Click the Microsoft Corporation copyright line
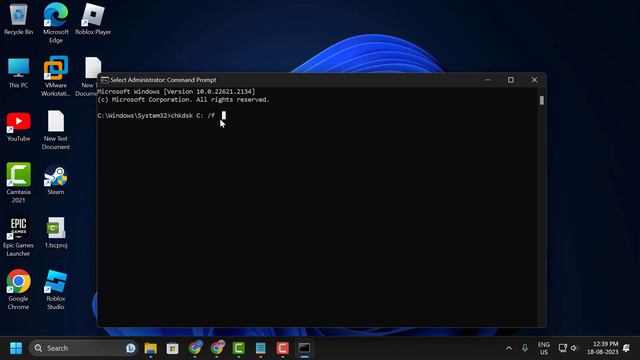The height and width of the screenshot is (360, 640). click(183, 100)
